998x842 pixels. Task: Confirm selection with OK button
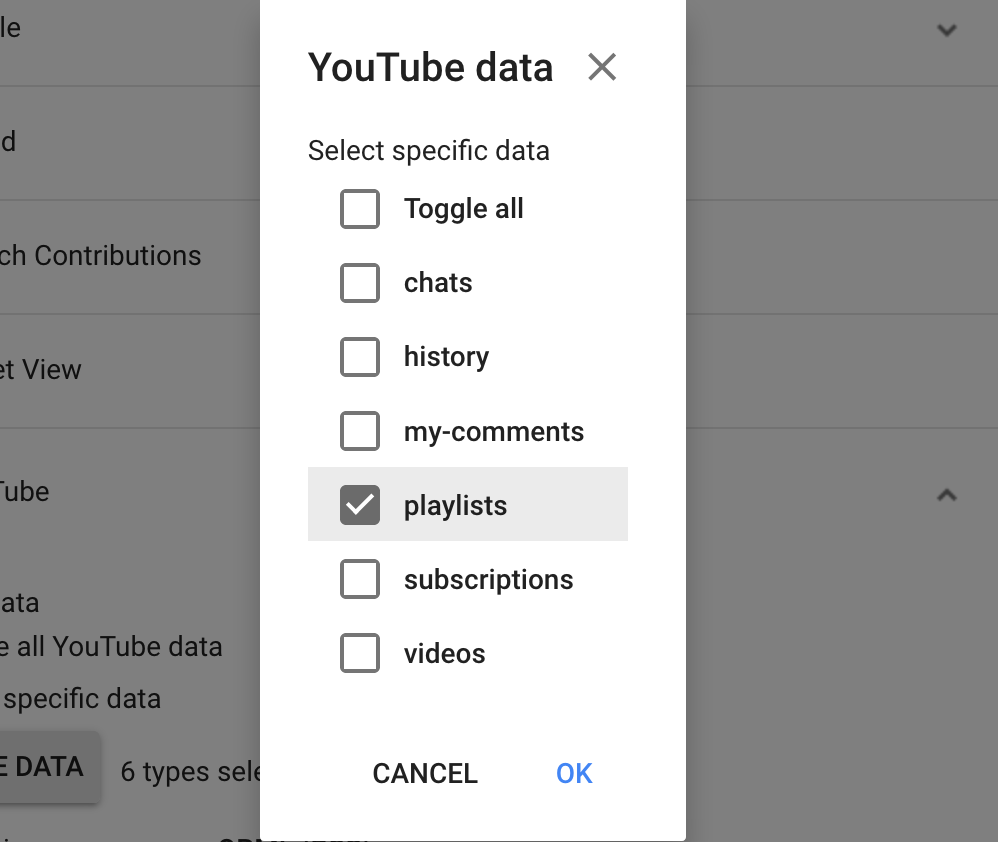click(x=574, y=773)
